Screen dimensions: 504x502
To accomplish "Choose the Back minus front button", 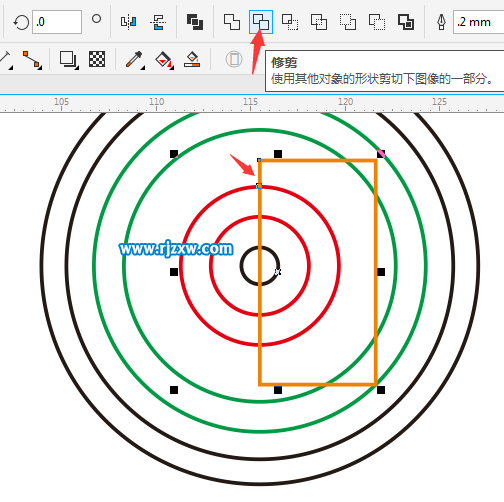I will coord(377,22).
